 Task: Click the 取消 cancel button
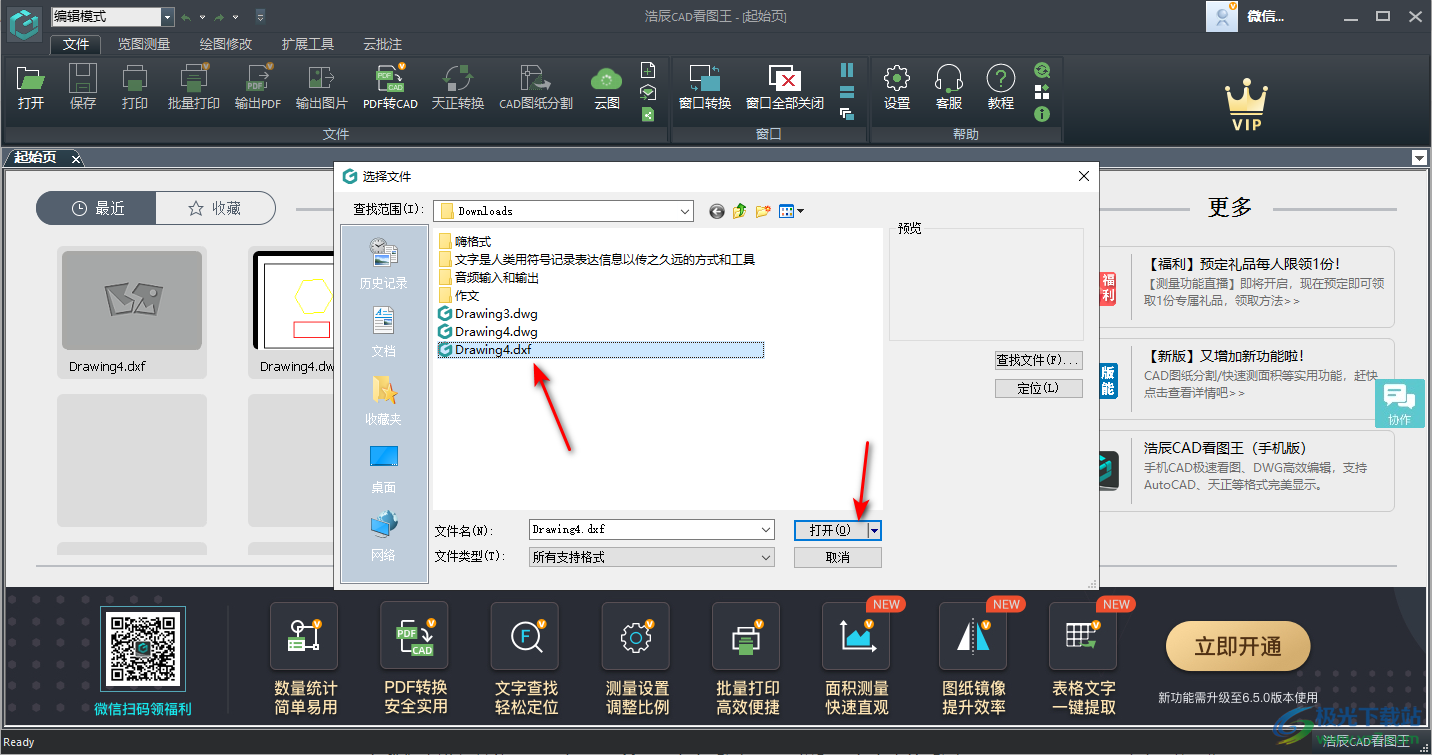click(837, 556)
